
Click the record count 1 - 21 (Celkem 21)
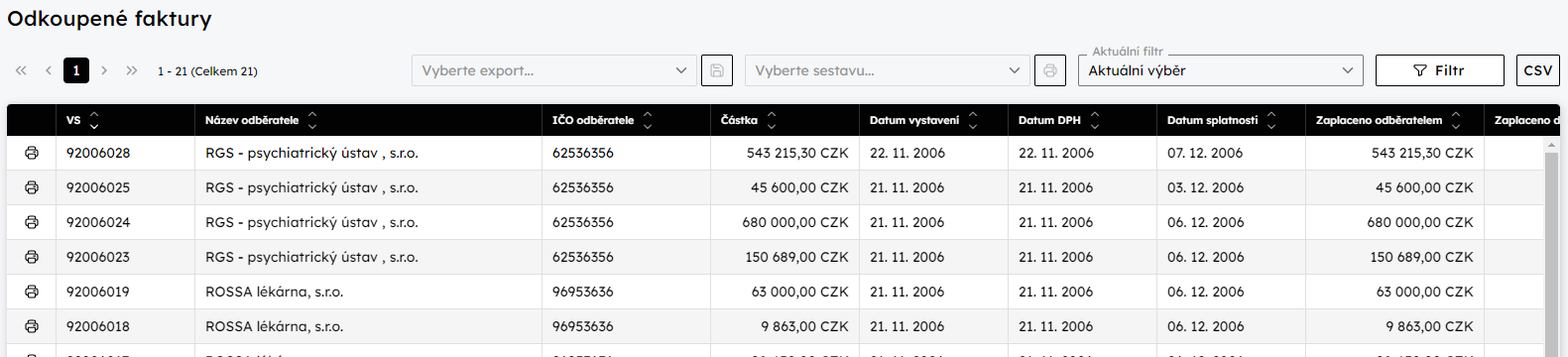(x=207, y=71)
